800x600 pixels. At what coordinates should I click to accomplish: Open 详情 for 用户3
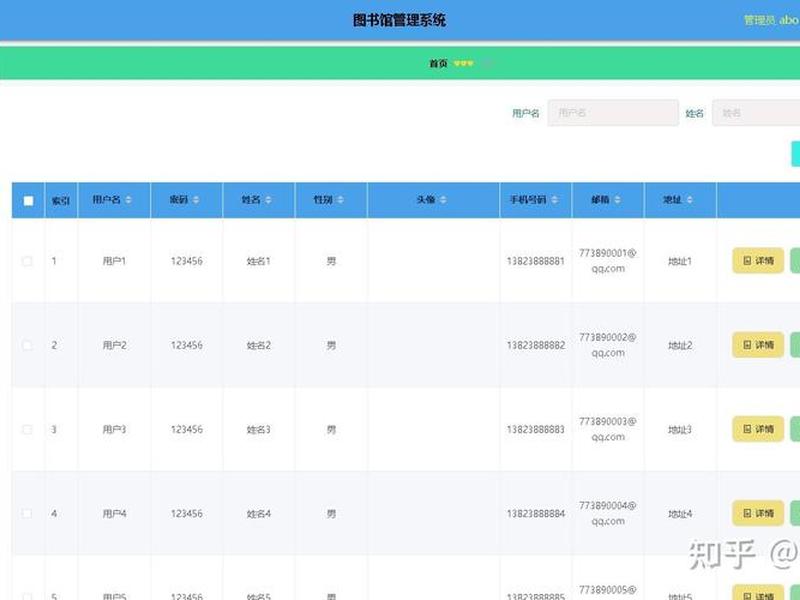pyautogui.click(x=758, y=429)
